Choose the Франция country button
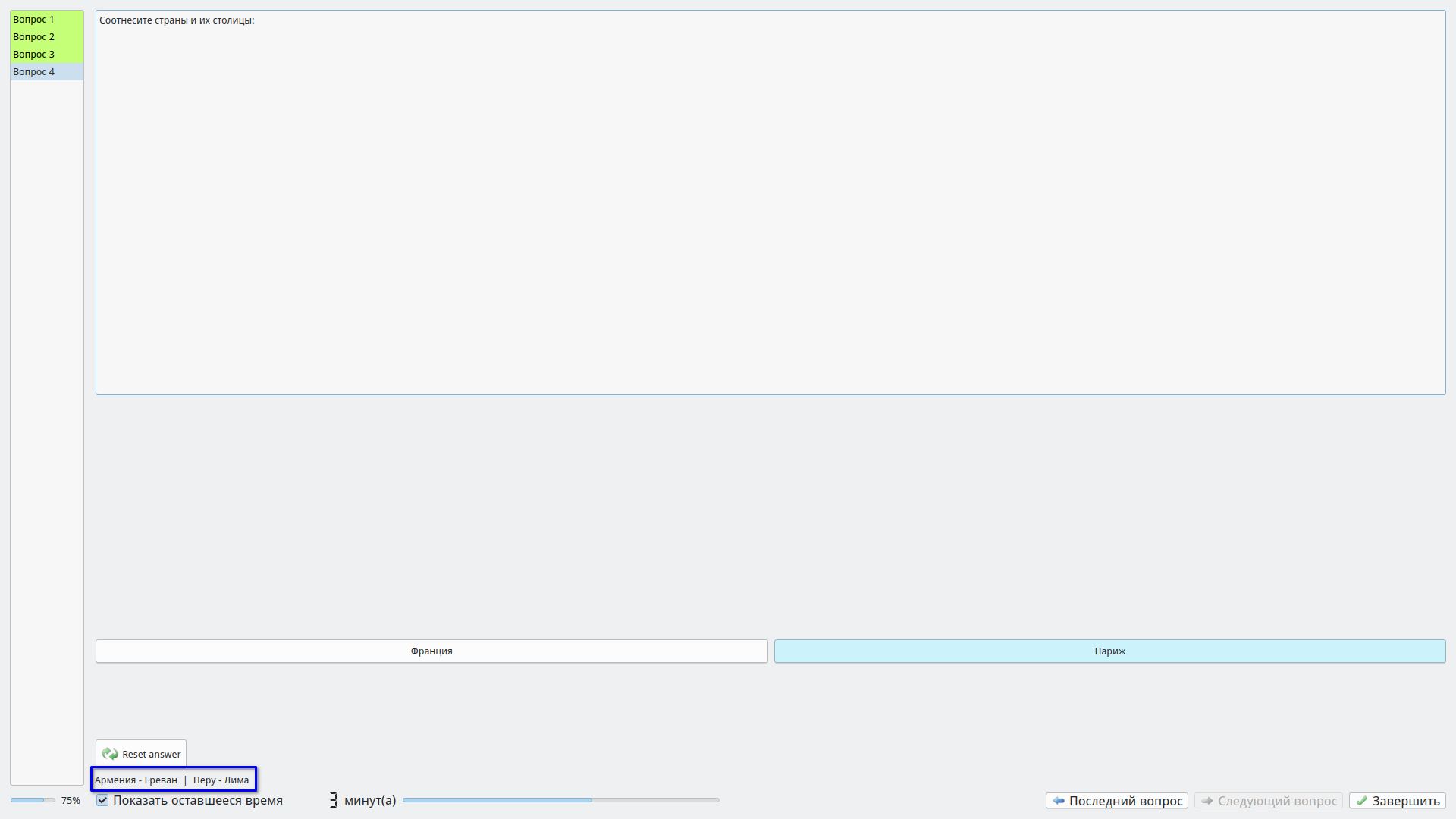Image resolution: width=1456 pixels, height=819 pixels. tap(431, 651)
